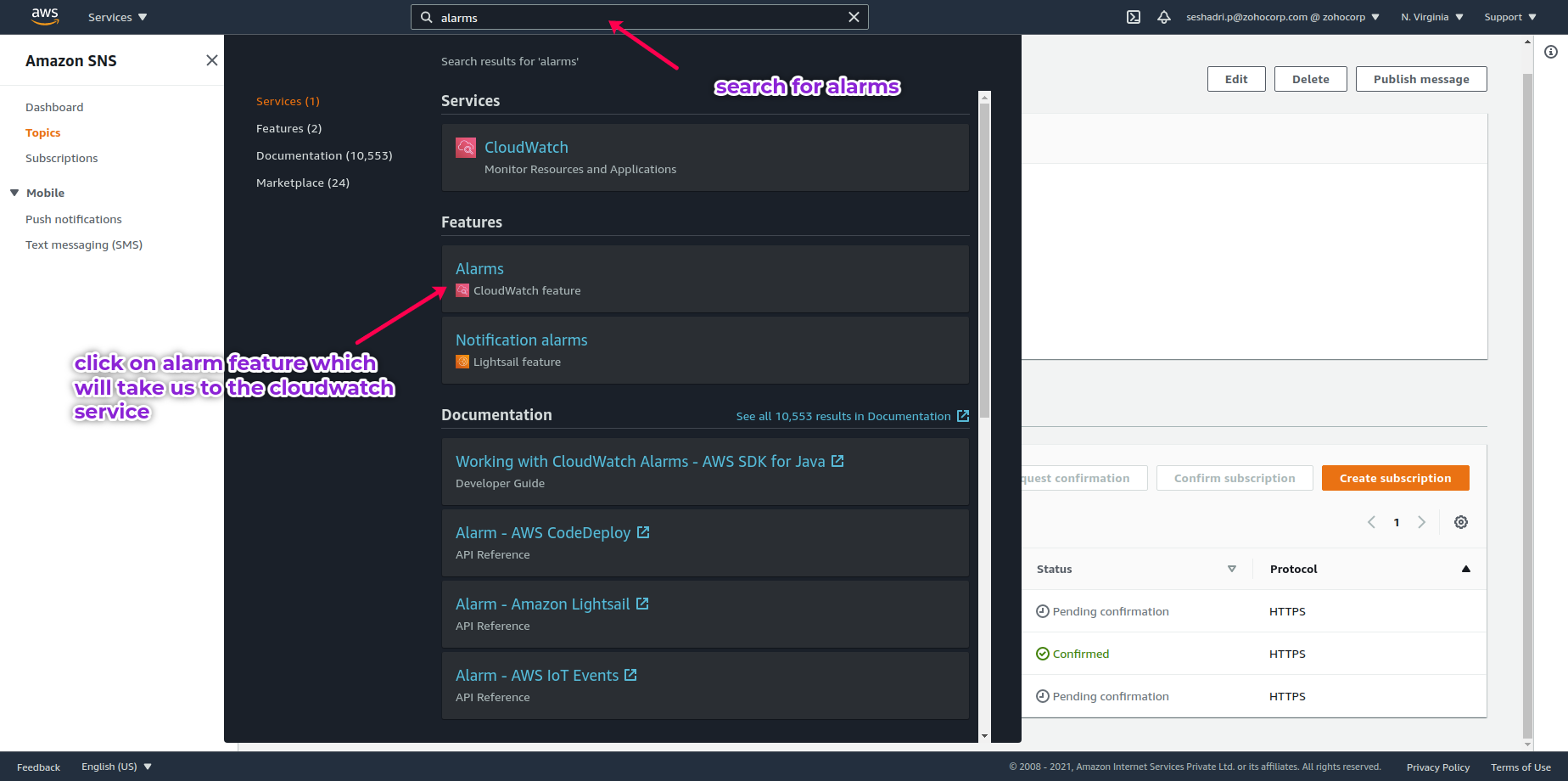Click the main page scrollbar
This screenshot has width=1568, height=781.
(x=1527, y=406)
